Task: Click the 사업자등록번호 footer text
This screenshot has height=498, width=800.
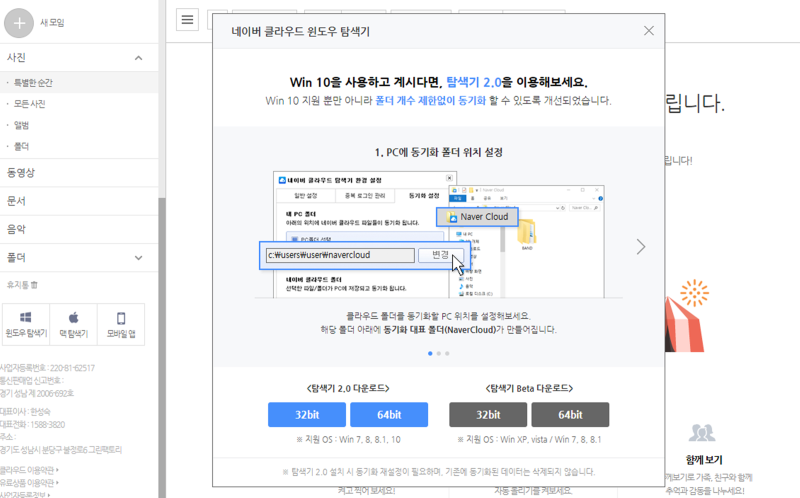Action: click(47, 368)
